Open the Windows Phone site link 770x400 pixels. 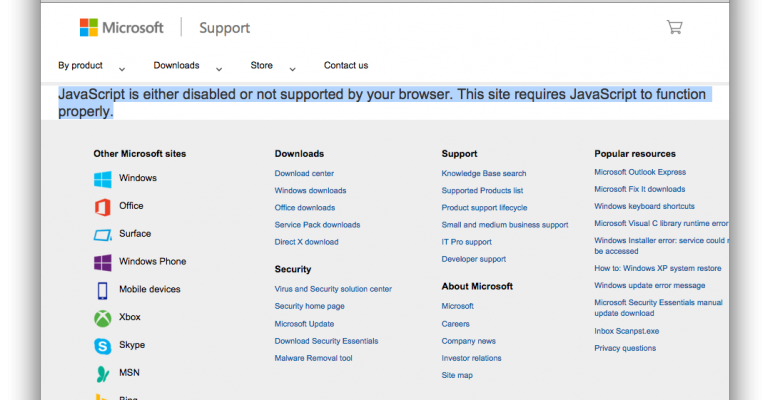coord(153,261)
